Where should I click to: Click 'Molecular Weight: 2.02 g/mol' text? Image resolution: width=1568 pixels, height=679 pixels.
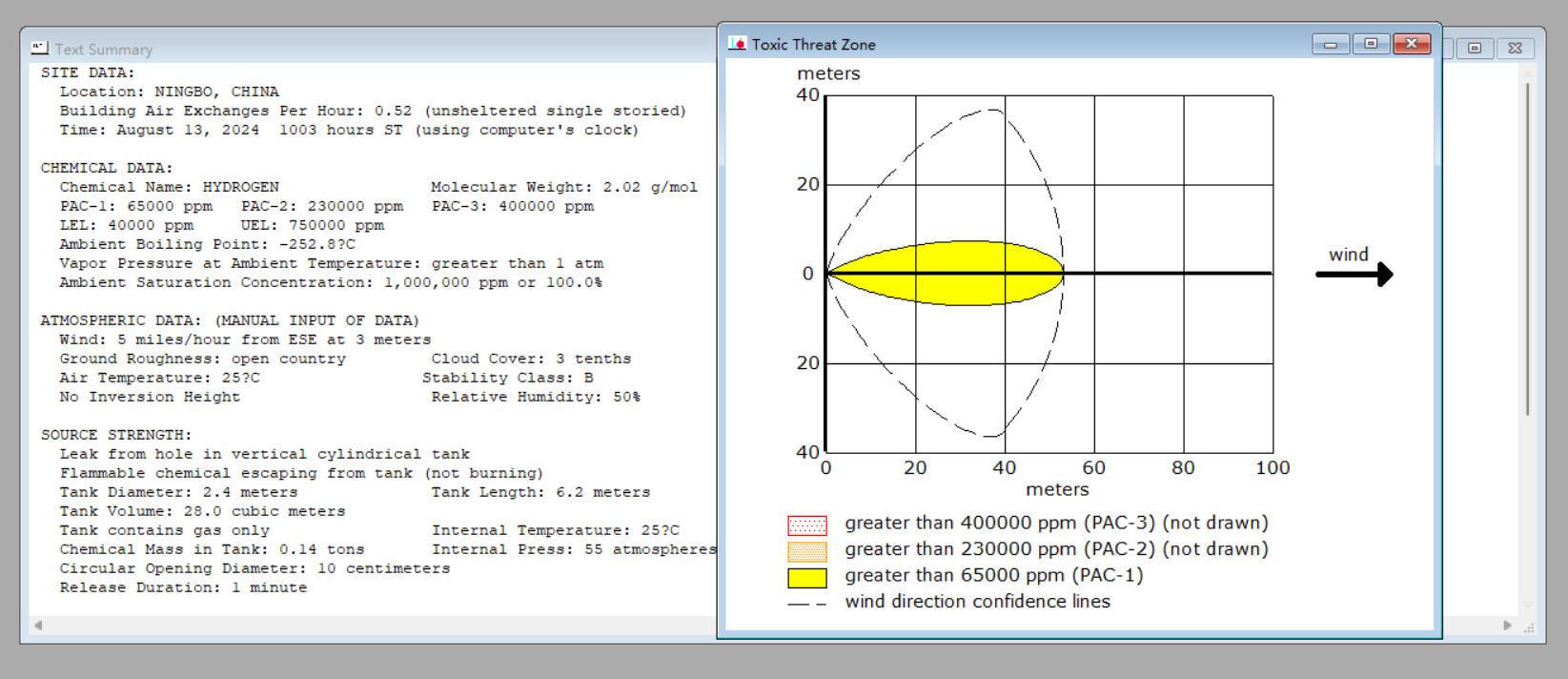(x=564, y=187)
